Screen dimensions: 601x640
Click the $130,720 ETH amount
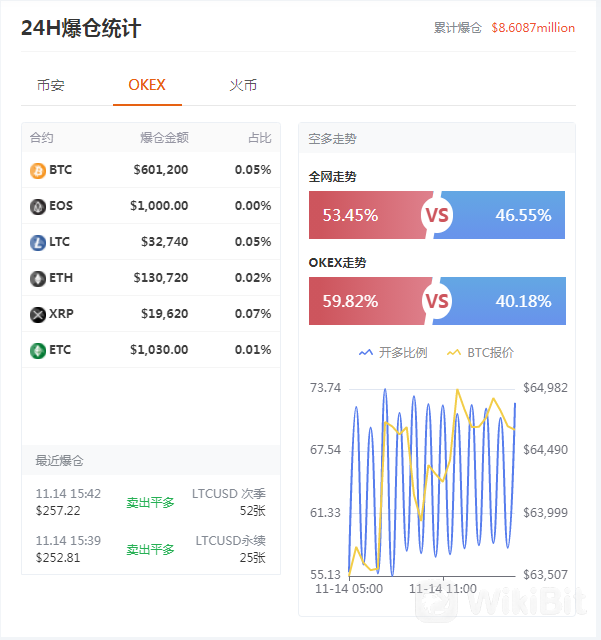click(161, 278)
